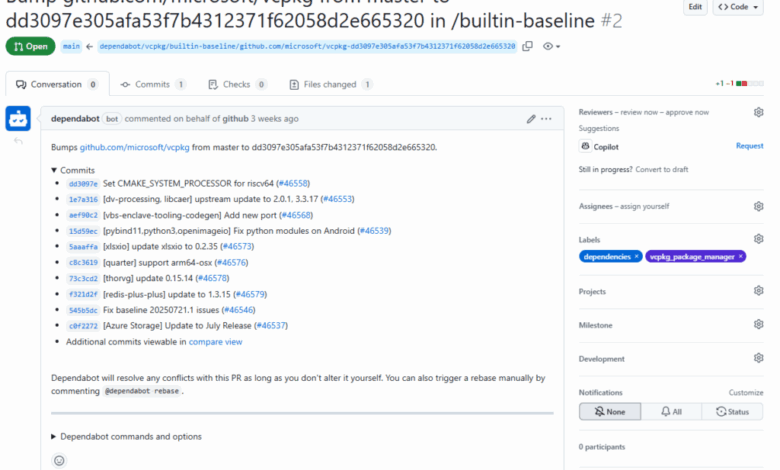Open pull request link #46568

point(296,215)
